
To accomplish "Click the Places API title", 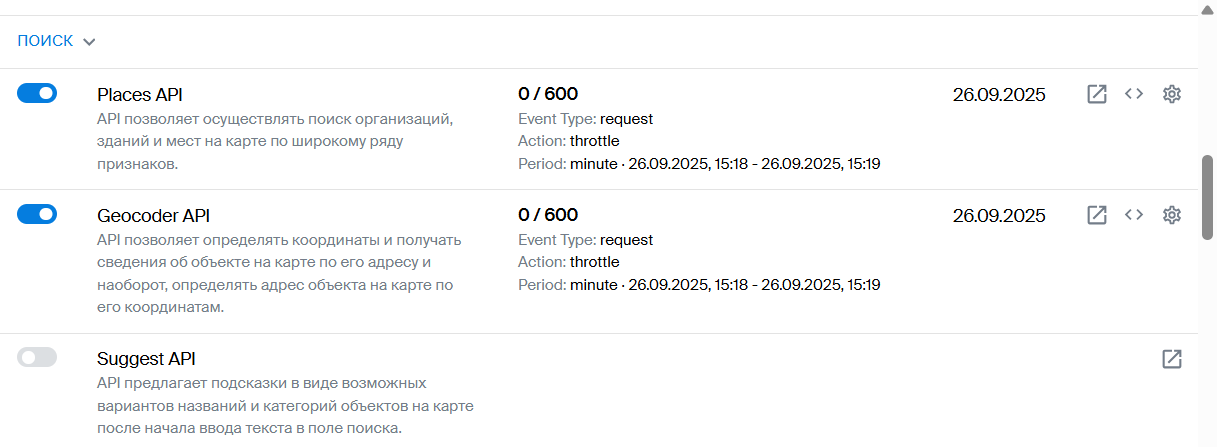I will 140,95.
